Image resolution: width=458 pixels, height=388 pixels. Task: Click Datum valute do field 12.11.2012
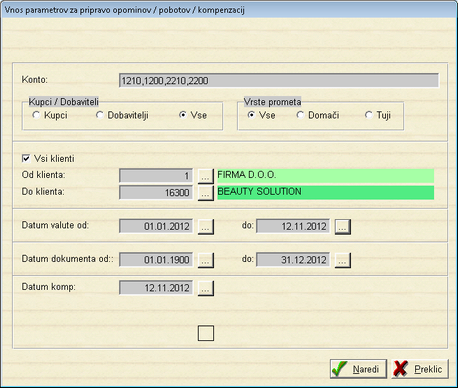[293, 226]
